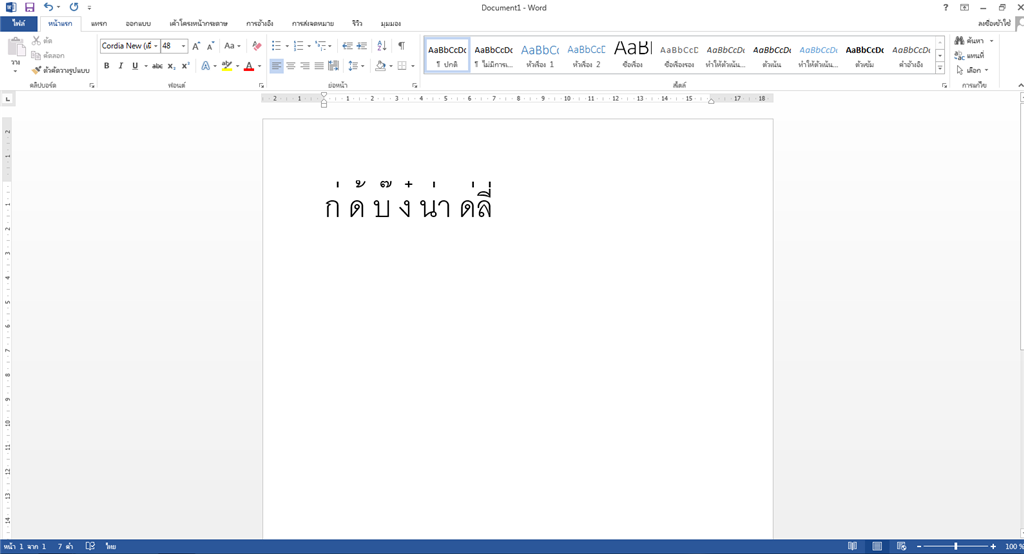Viewport: 1024px width, 554px height.
Task: Apply subscript formatting
Action: click(x=171, y=66)
